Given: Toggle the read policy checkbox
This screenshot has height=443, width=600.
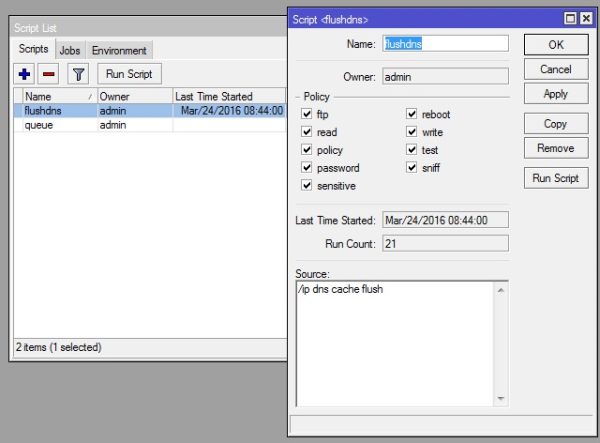Looking at the screenshot, I should [x=307, y=132].
